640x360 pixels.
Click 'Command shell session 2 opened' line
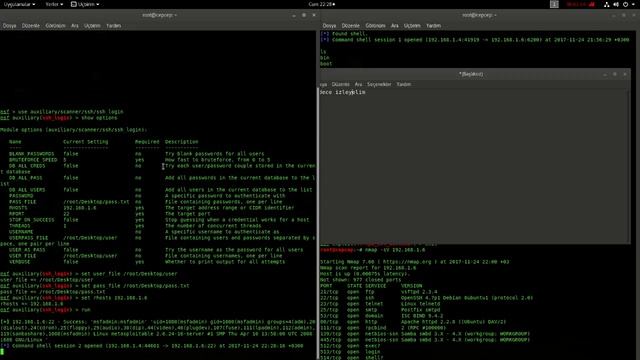(x=152, y=346)
